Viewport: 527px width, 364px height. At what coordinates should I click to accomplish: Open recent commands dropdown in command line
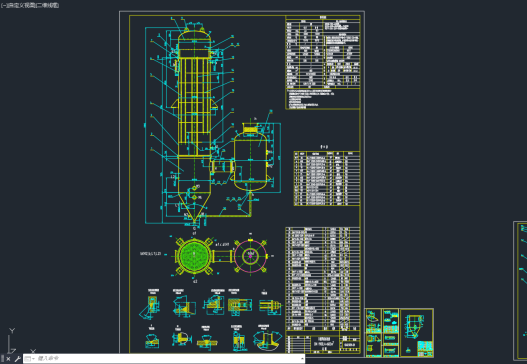(x=30, y=359)
